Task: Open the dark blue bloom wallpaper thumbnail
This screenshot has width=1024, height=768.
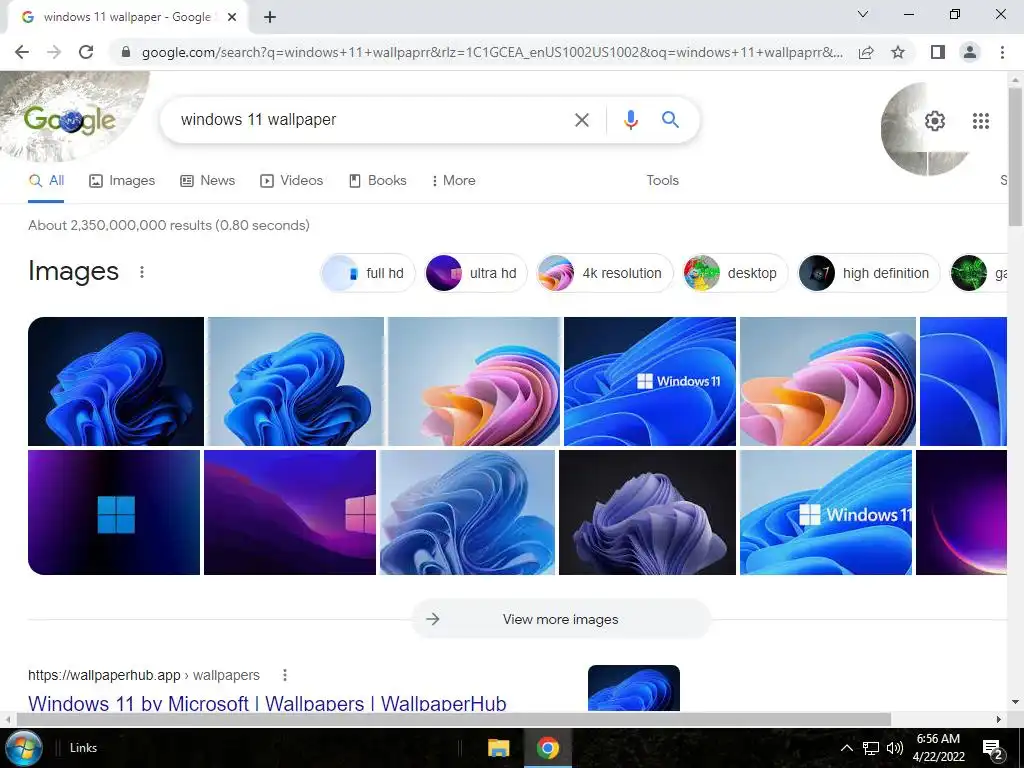Action: [x=116, y=381]
